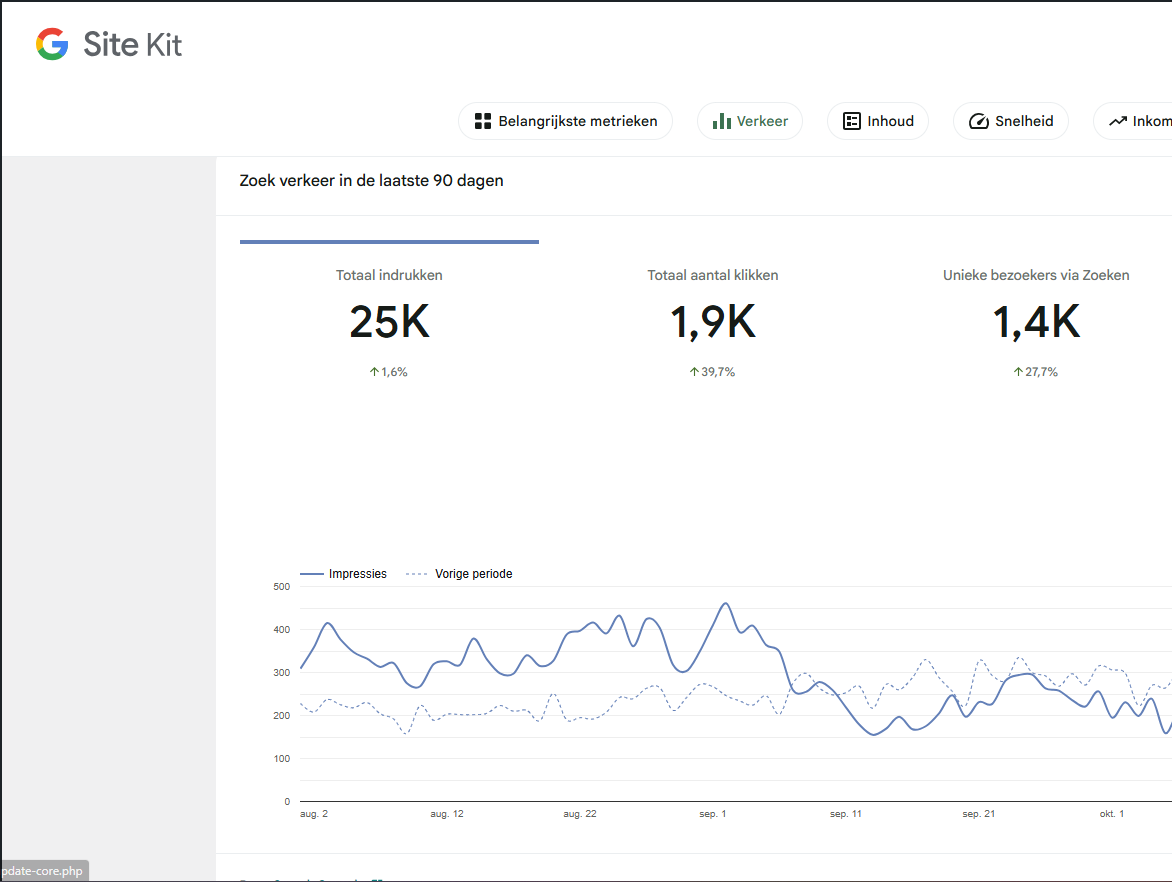Go to the Inhoud section
The image size is (1172, 882).
[x=877, y=121]
